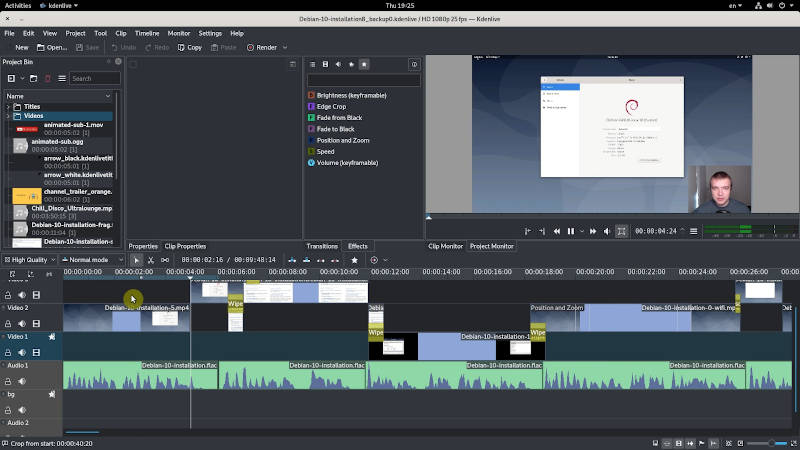This screenshot has width=800, height=450.
Task: Mute the bg audio track
Action: coord(22,410)
